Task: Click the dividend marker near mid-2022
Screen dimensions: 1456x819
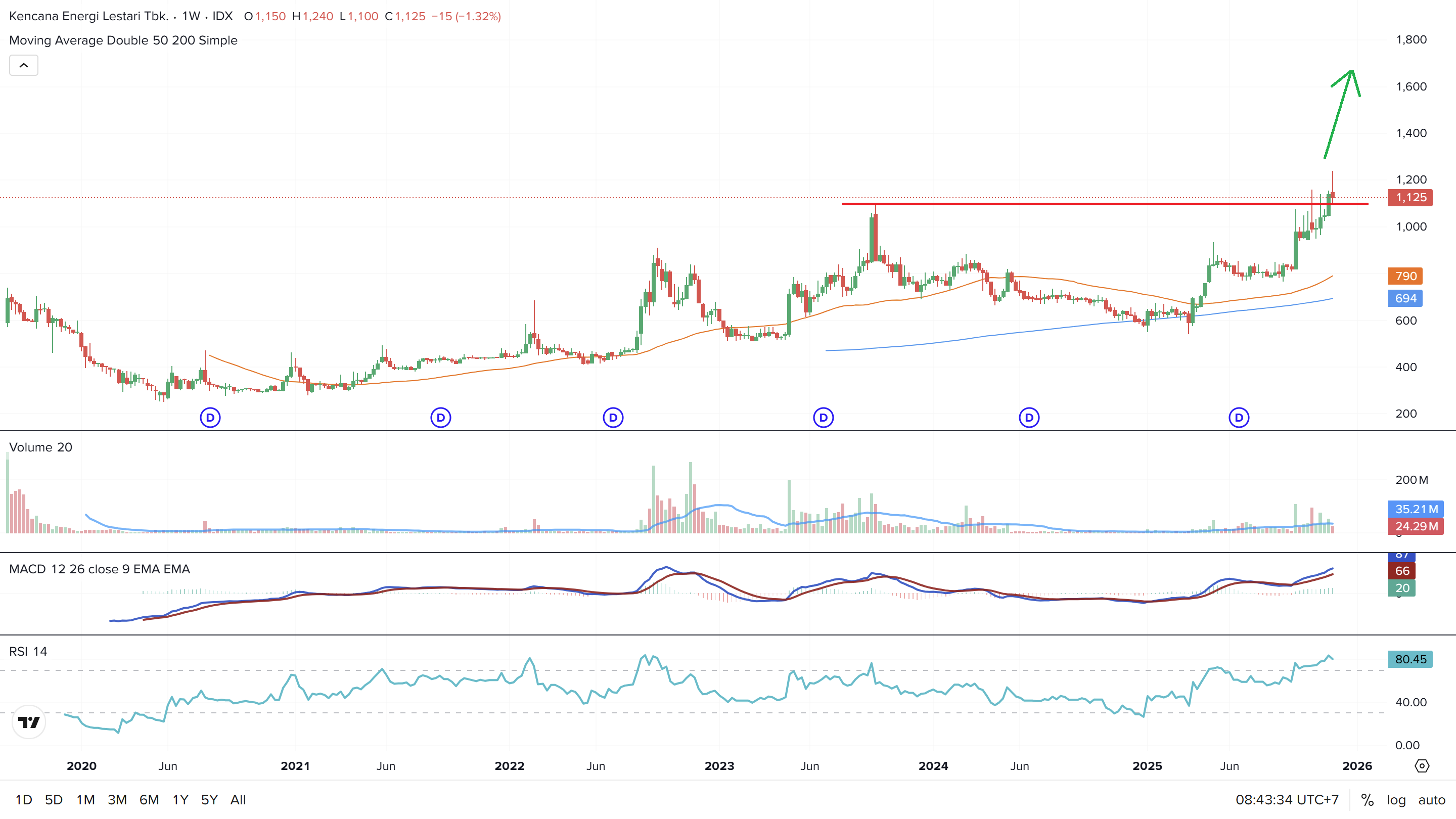Action: (x=613, y=418)
